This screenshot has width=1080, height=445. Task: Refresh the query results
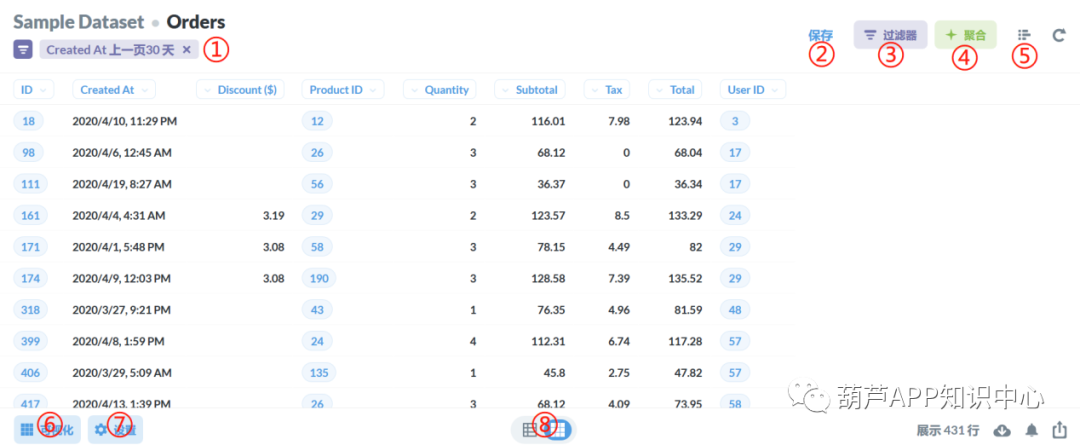[x=1059, y=34]
